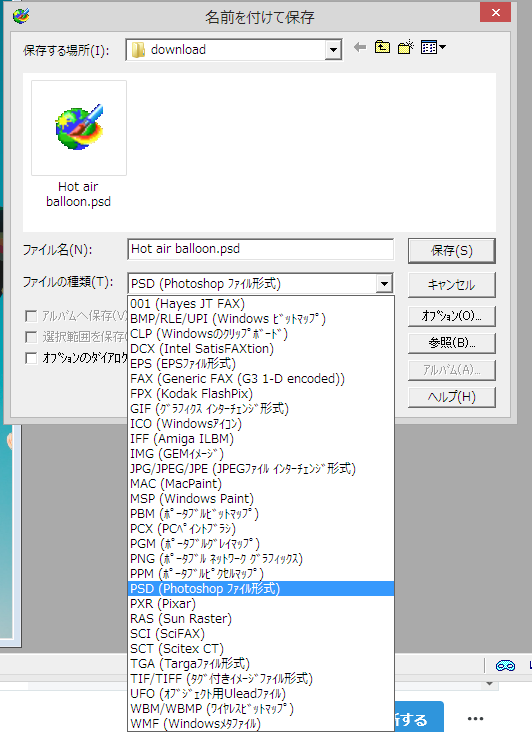
Task: Select IFF (Amiga ILBM) format
Action: pos(261,439)
